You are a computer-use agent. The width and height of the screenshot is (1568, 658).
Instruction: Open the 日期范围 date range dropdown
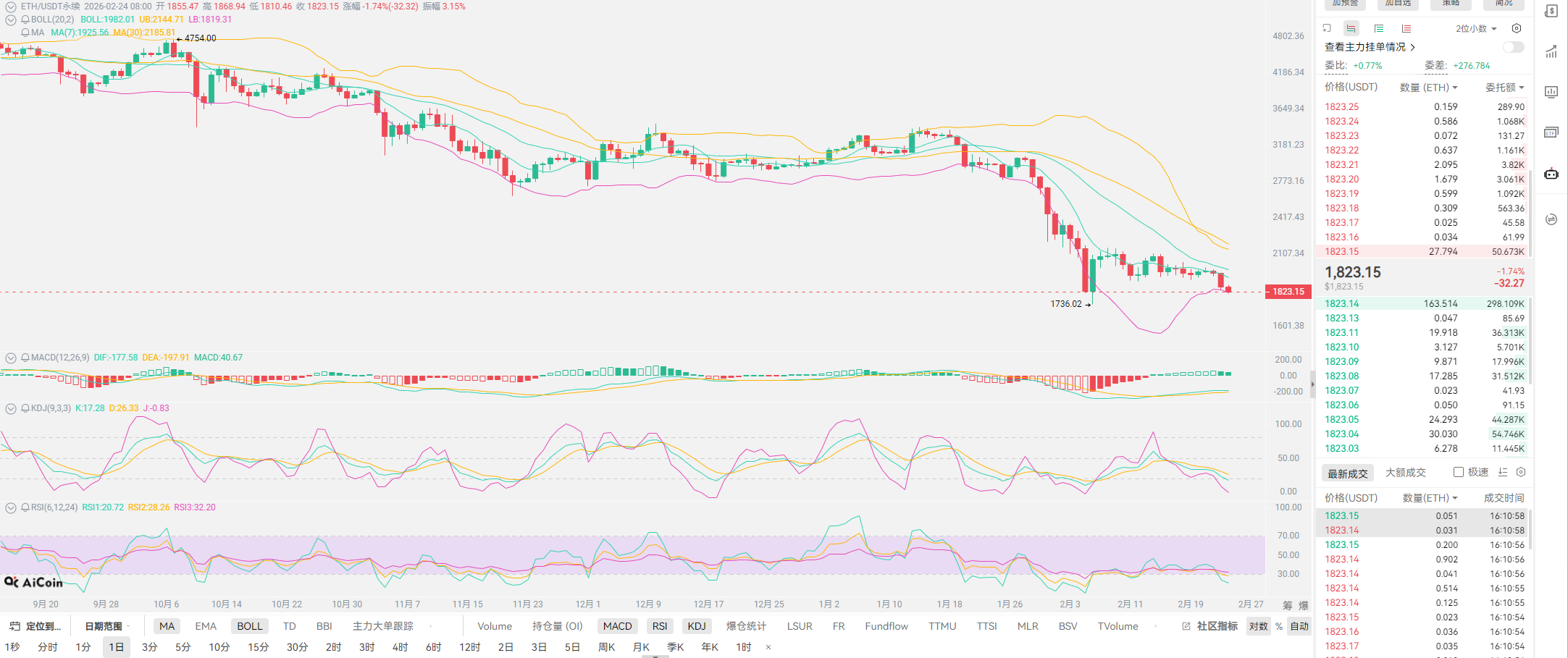(x=107, y=626)
